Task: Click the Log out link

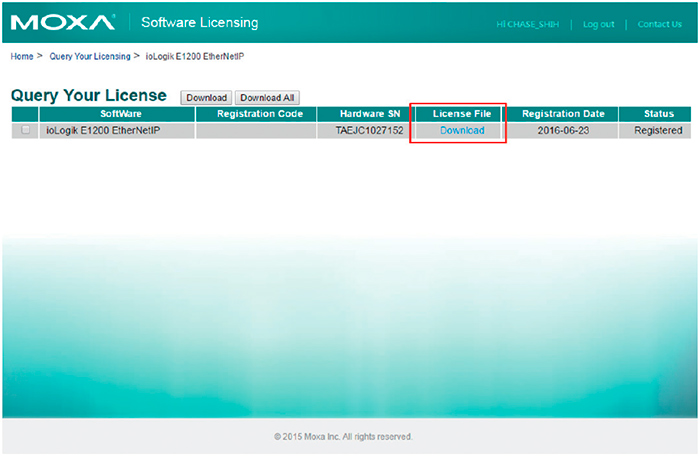Action: click(x=598, y=24)
